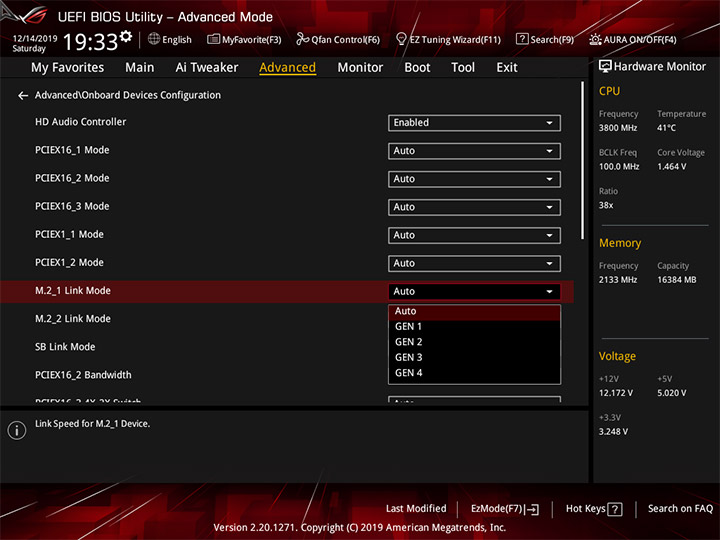
Task: Select GEN 3 link speed option
Action: point(474,358)
